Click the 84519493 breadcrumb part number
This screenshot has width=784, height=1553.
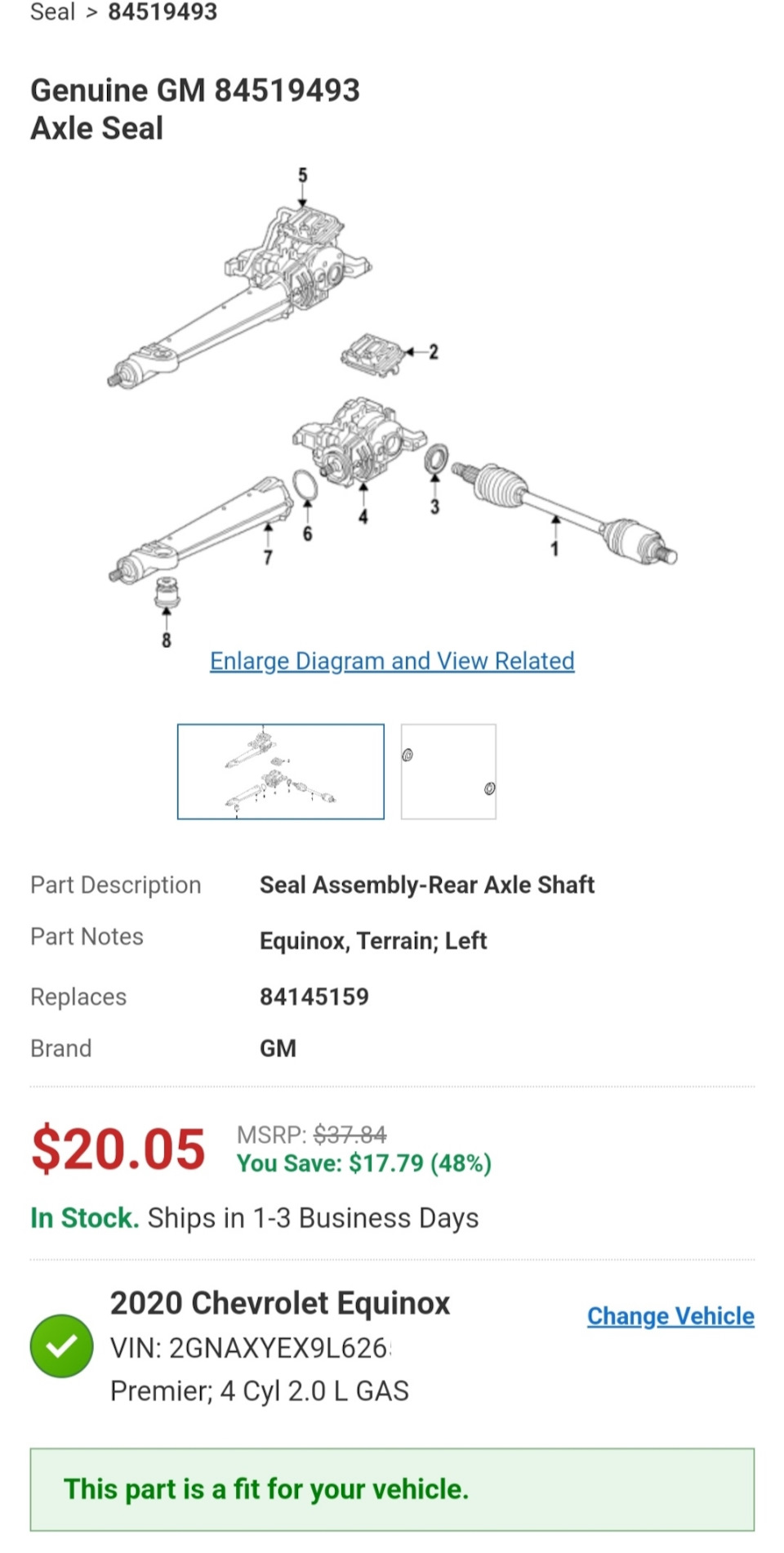(x=163, y=12)
